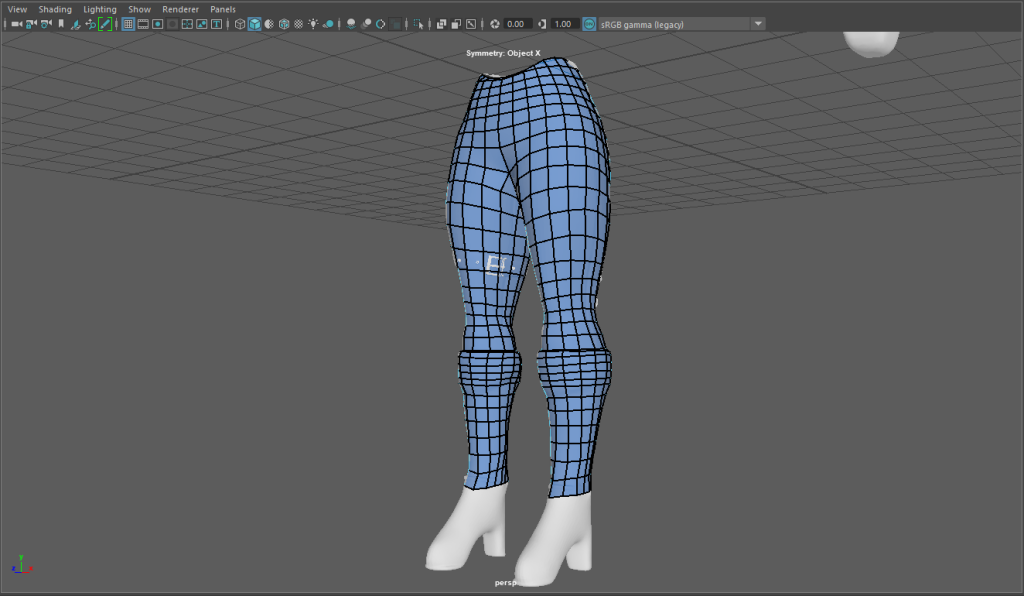Enable the Textured display icon
1024x596 pixels.
pos(299,24)
